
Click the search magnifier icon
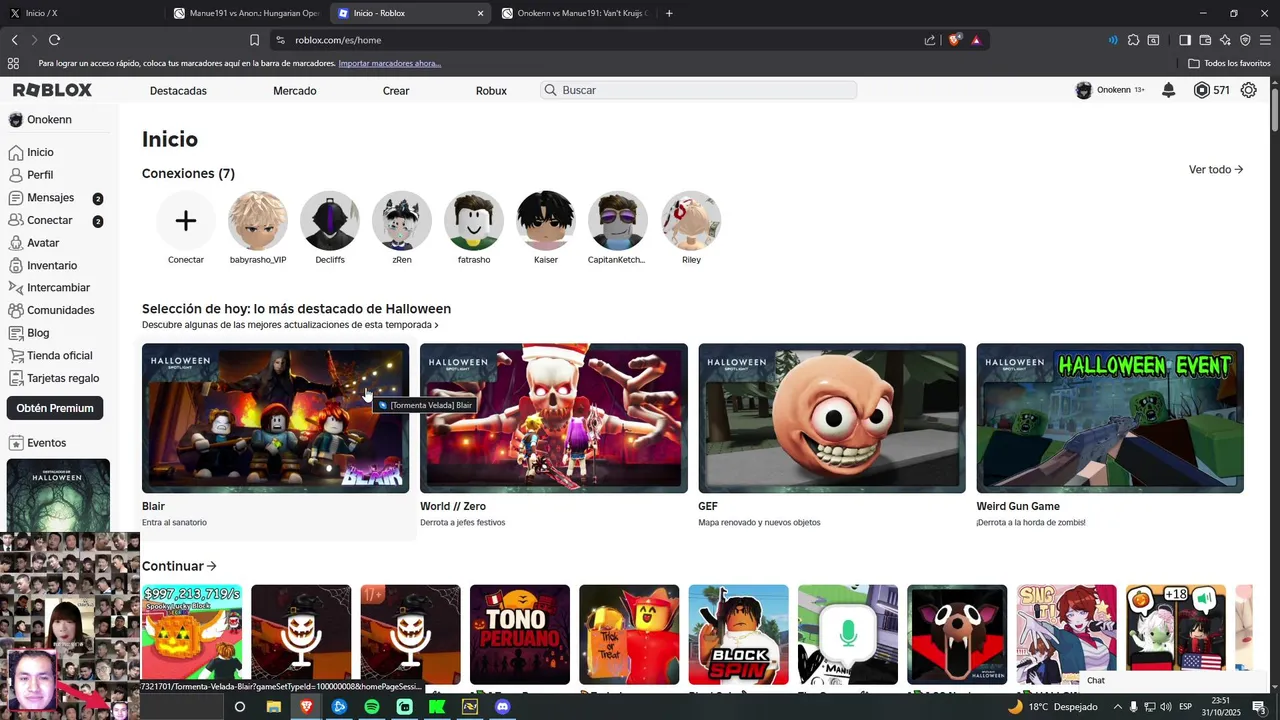(550, 90)
